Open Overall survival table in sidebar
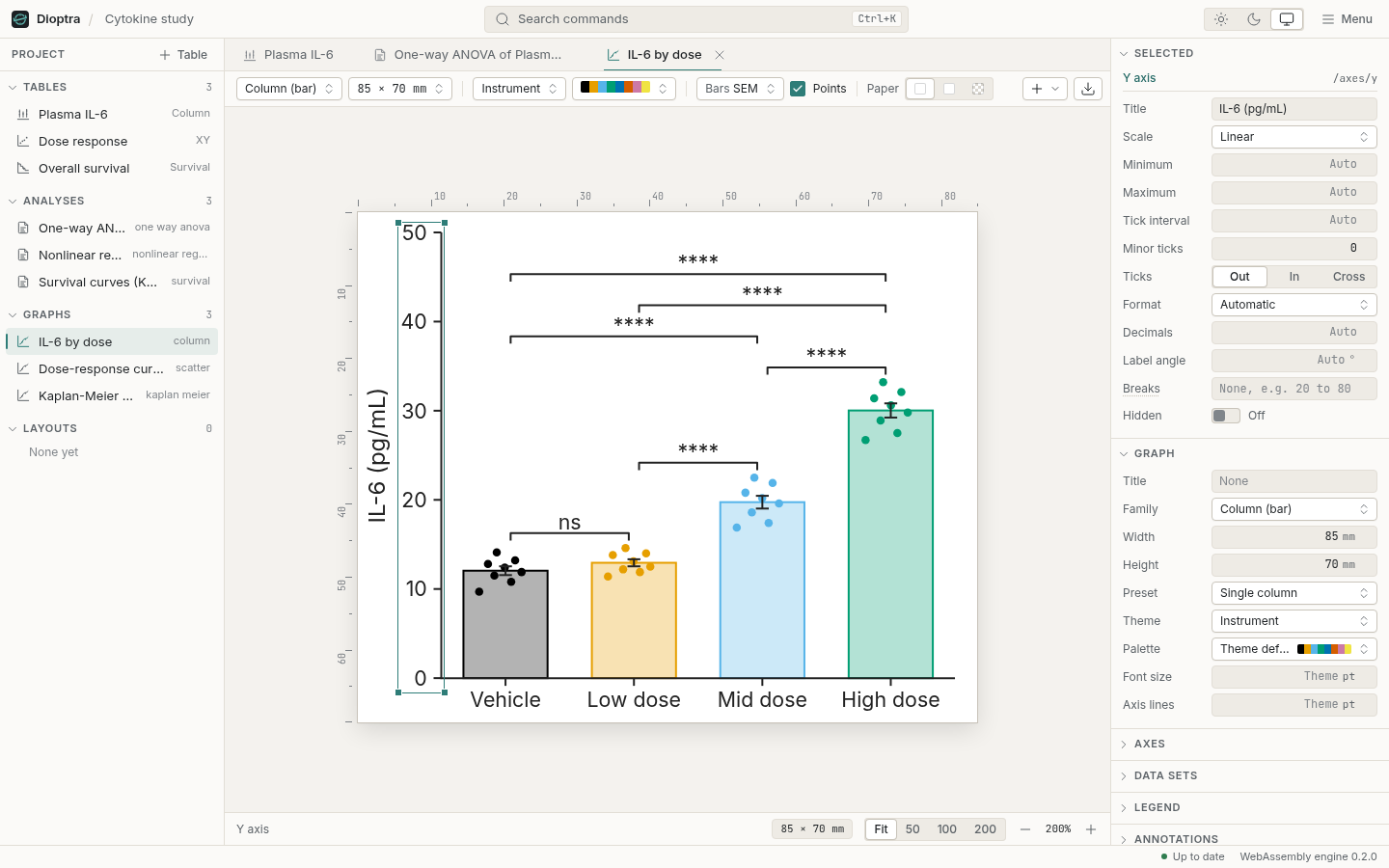The image size is (1389, 868). point(112,168)
